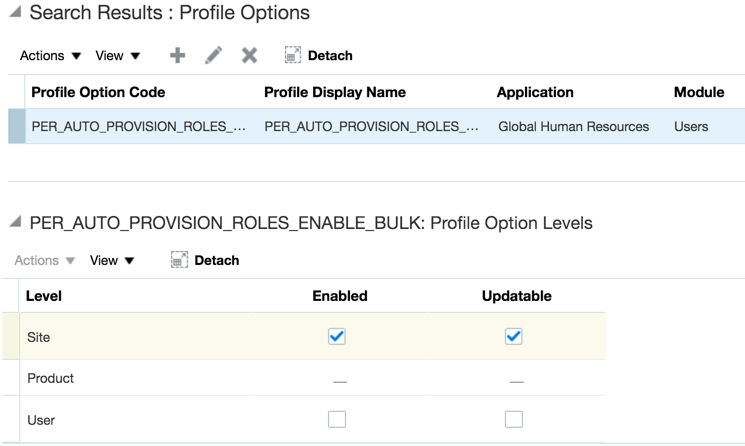Screen dimensions: 745x446
Task: Open the Actions dropdown for Profile Options
Action: [50, 56]
